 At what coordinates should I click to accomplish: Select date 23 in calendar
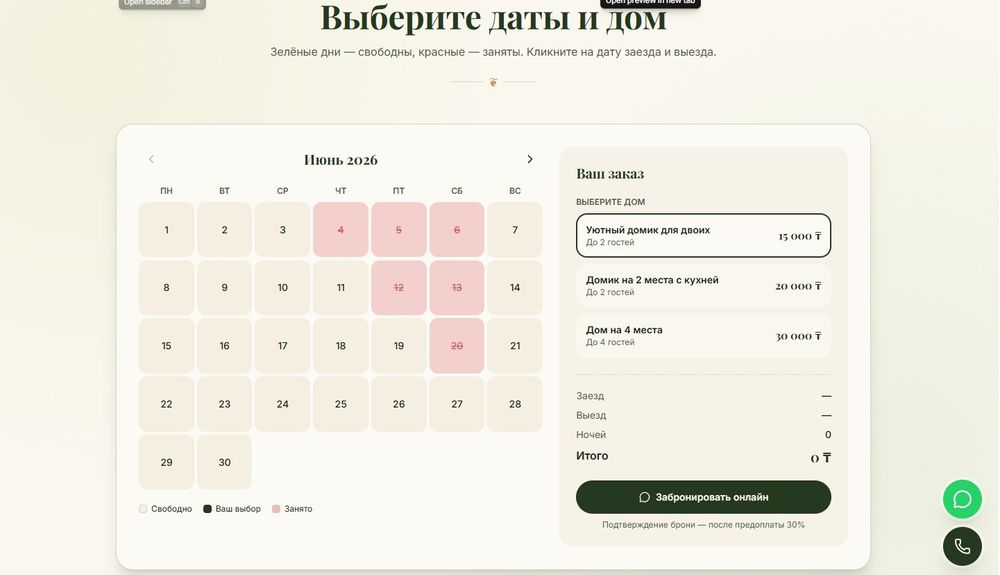(x=224, y=404)
